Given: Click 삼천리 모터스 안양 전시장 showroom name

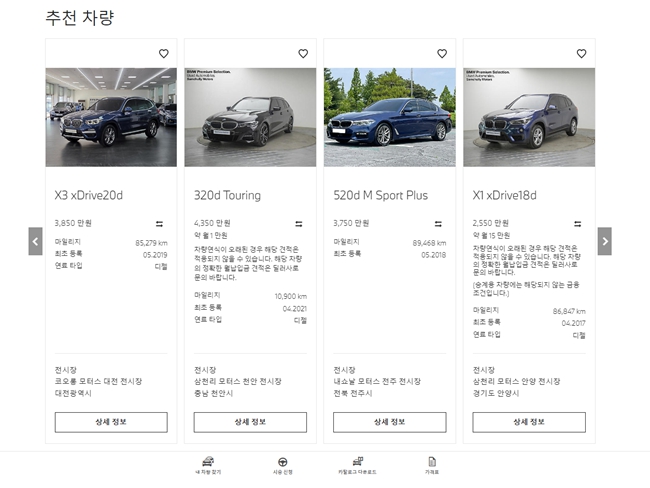Looking at the screenshot, I should [517, 381].
